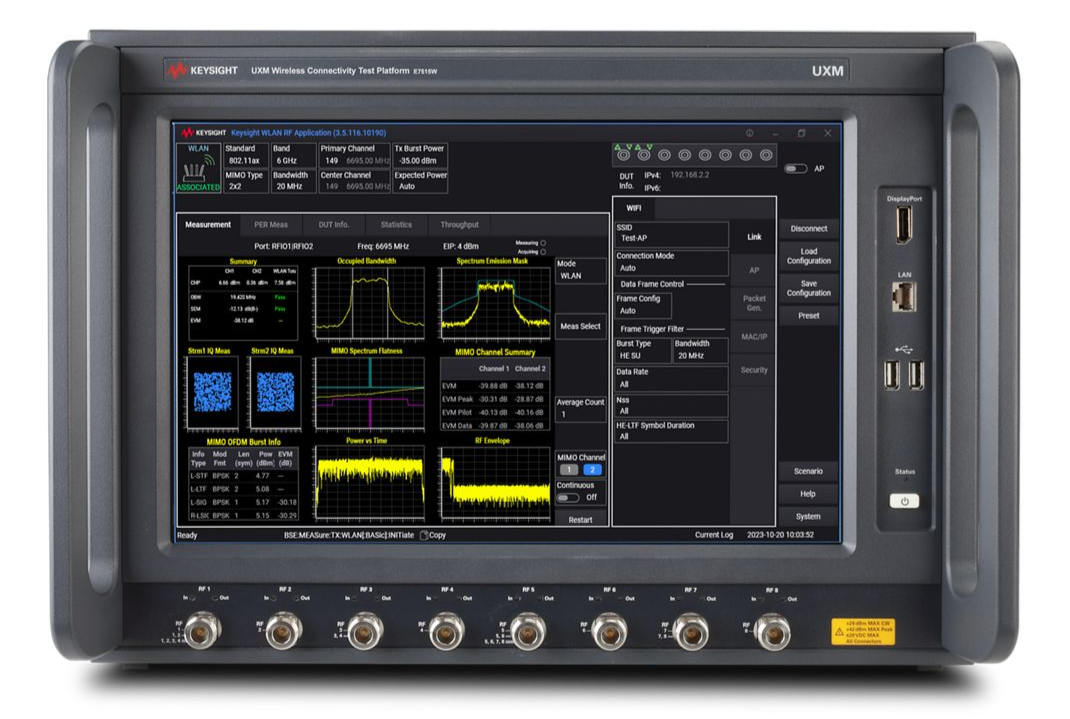
Task: Open the Data Rate selector
Action: pyautogui.click(x=671, y=379)
